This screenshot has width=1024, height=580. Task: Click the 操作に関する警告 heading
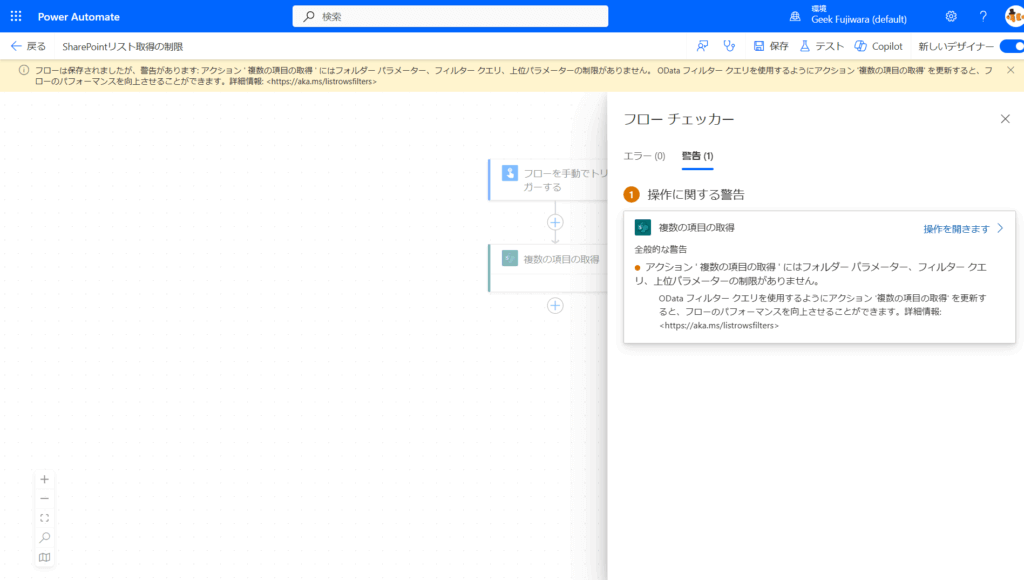[696, 195]
